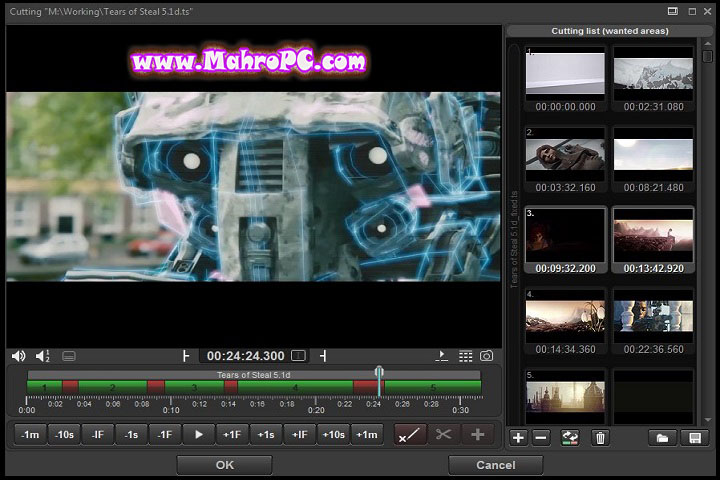Select the thumbnail at 00:02:31.080
The image size is (720, 480).
point(653,79)
